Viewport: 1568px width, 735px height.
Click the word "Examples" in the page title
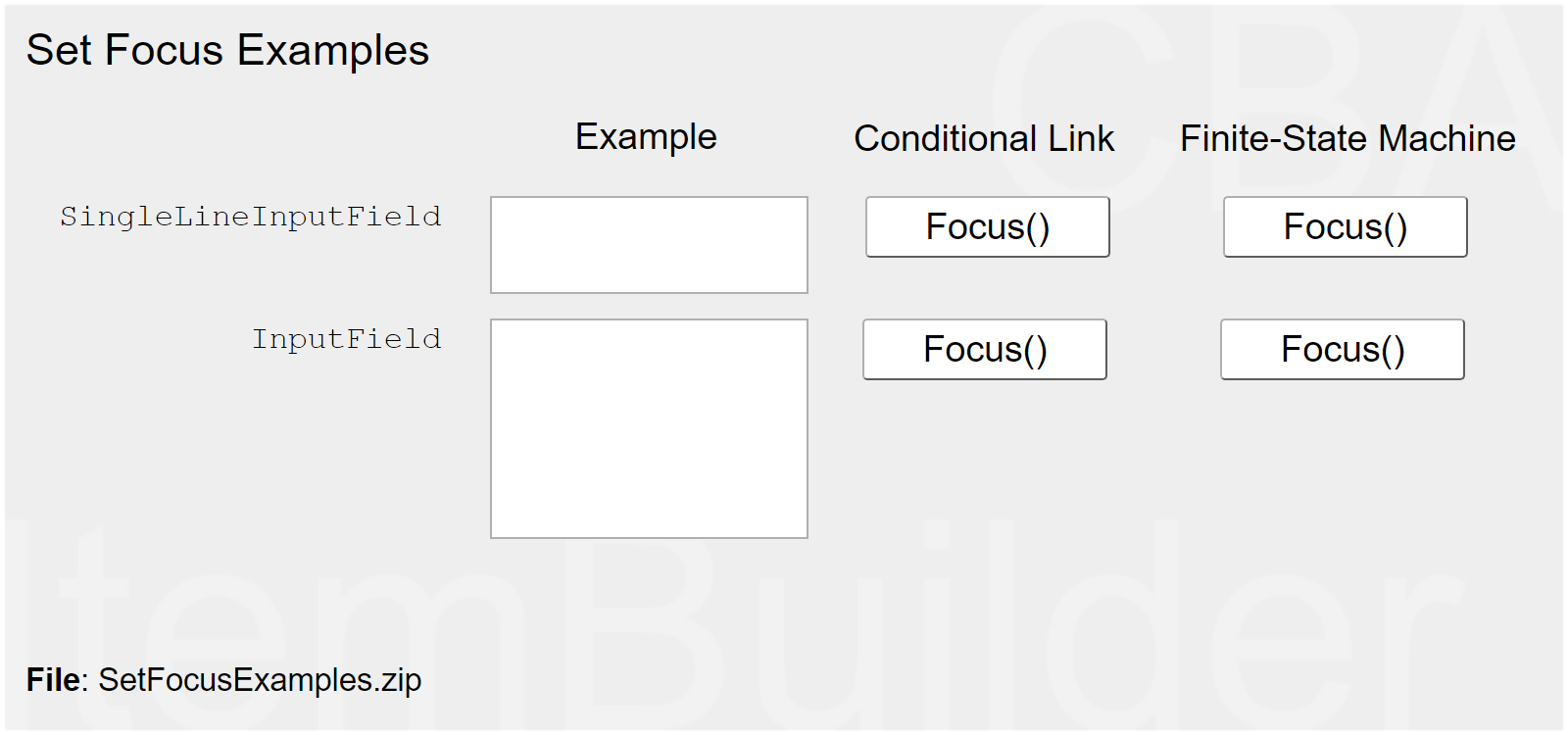pos(332,51)
